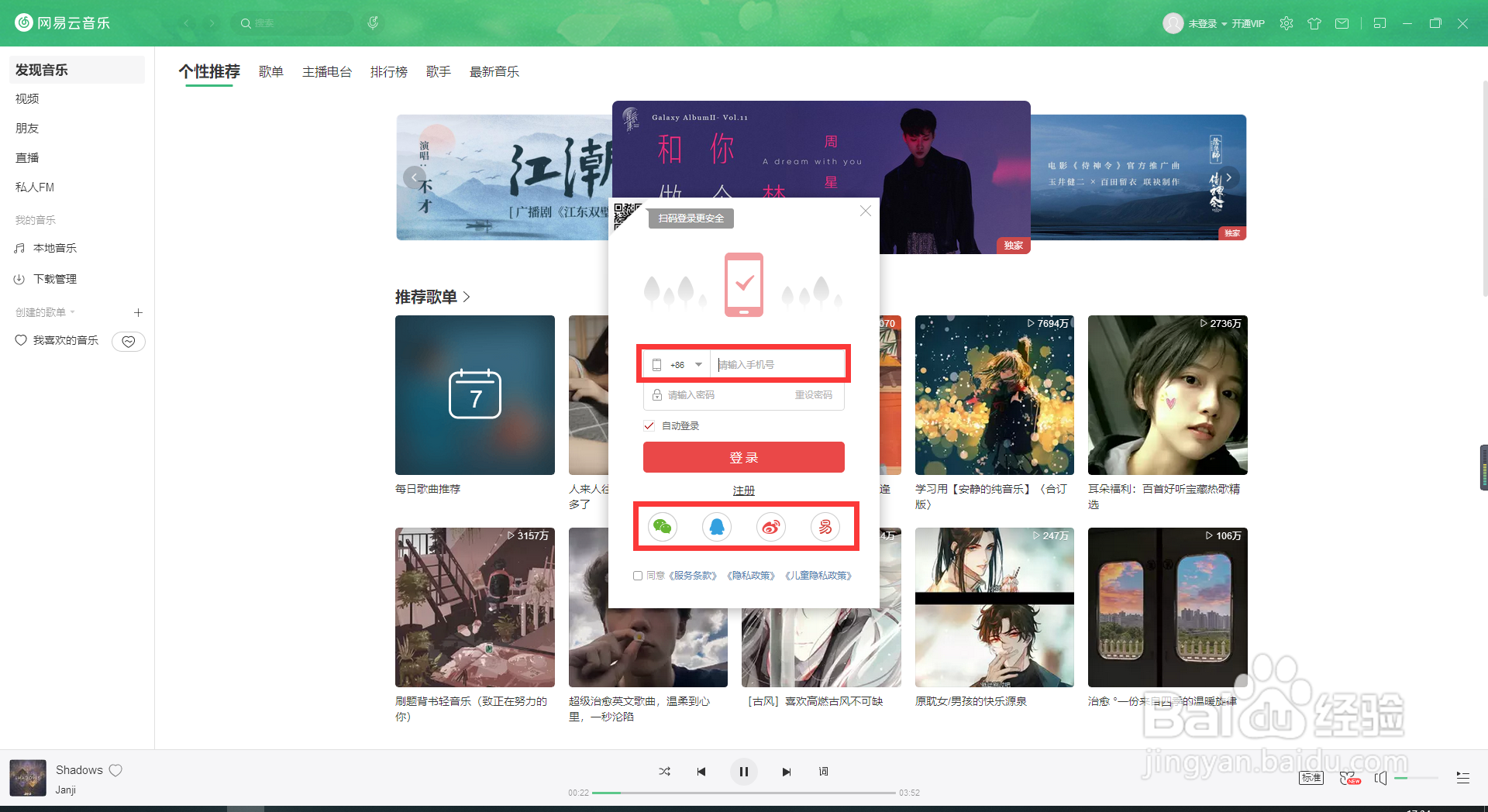1488x812 pixels.
Task: Close the login dialog
Action: click(866, 211)
